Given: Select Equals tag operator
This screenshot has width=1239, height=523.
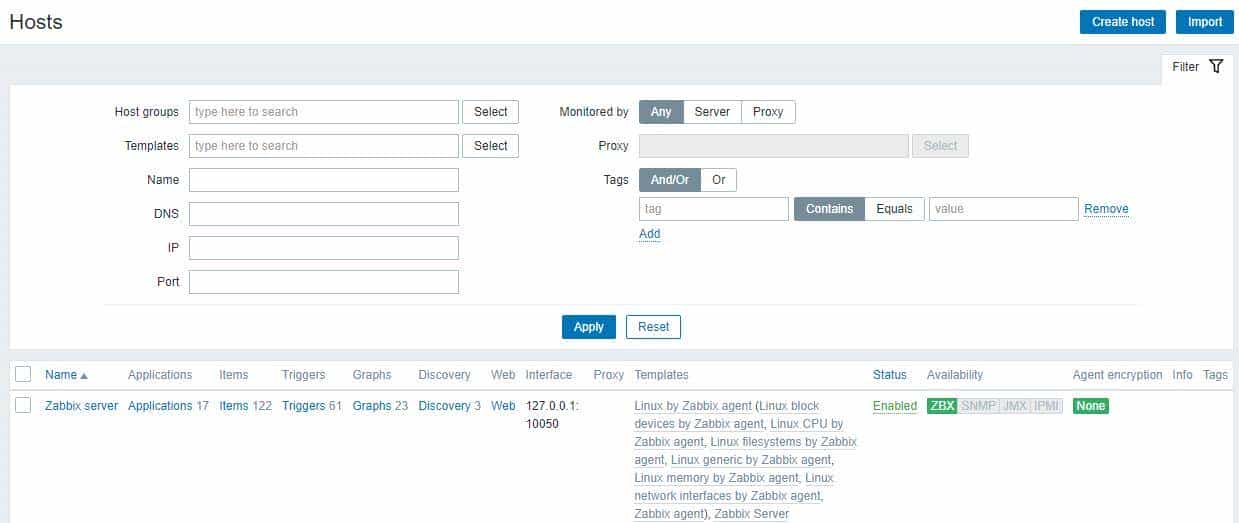Looking at the screenshot, I should (x=895, y=209).
